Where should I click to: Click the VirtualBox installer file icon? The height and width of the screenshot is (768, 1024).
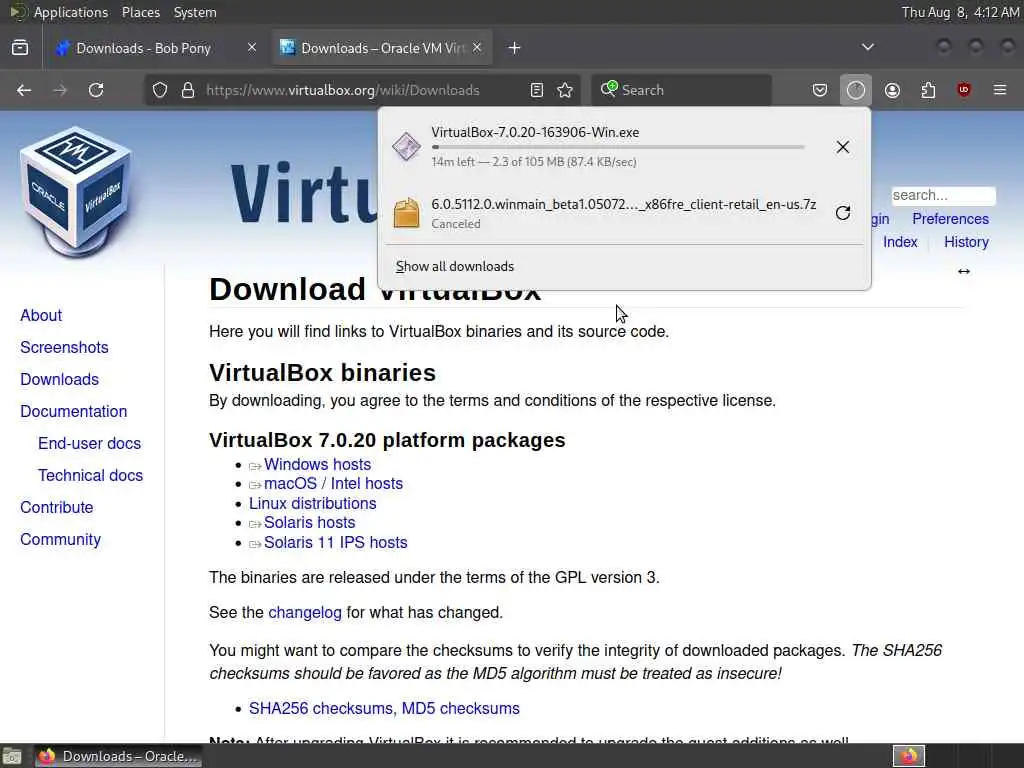(x=406, y=146)
